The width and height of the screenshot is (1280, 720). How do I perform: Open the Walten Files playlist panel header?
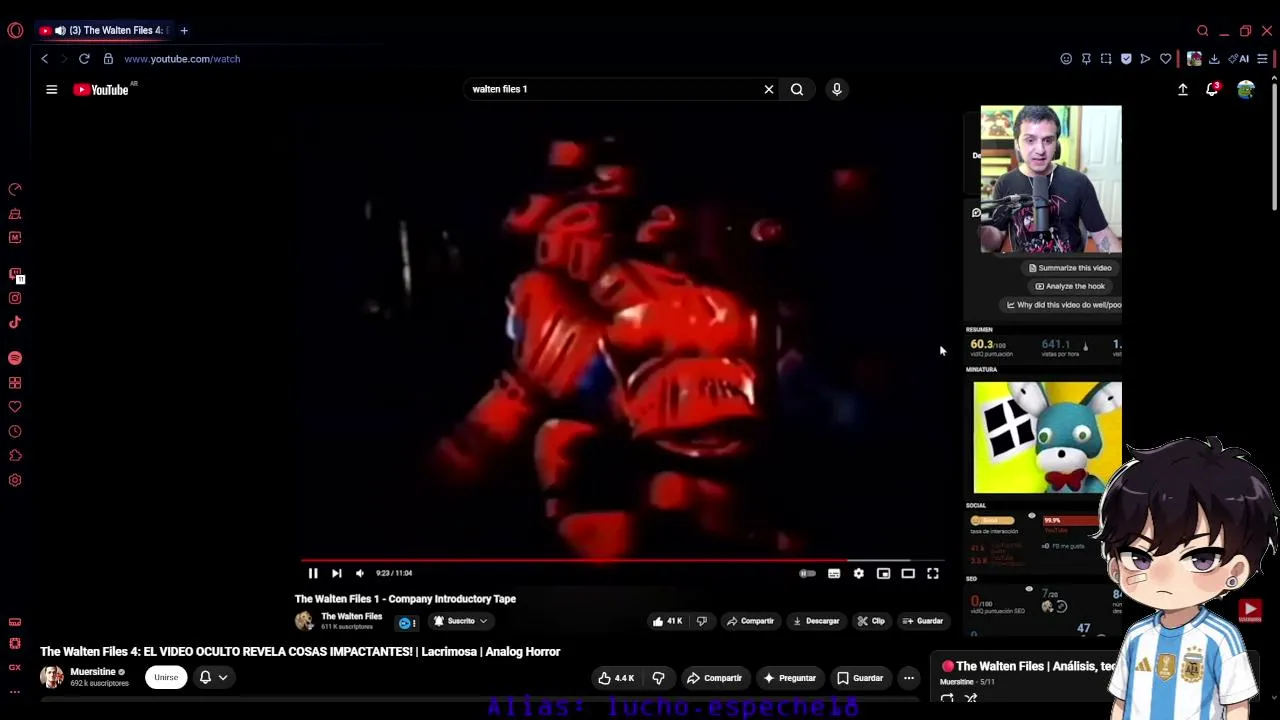[1030, 666]
